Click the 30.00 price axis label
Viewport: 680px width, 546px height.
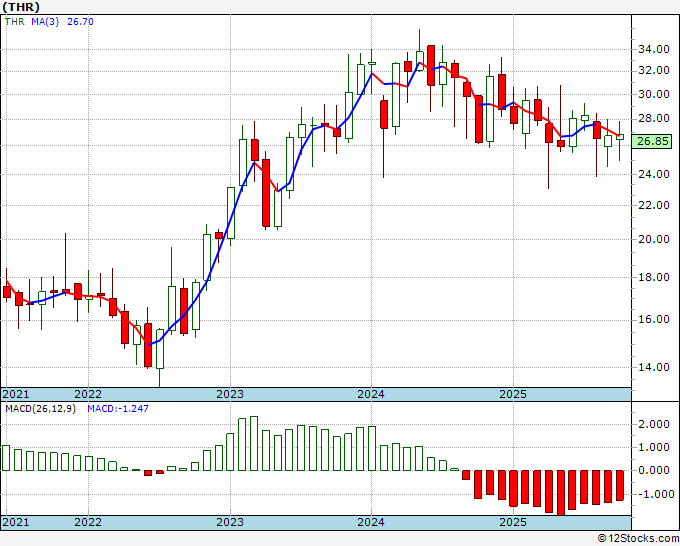click(654, 94)
